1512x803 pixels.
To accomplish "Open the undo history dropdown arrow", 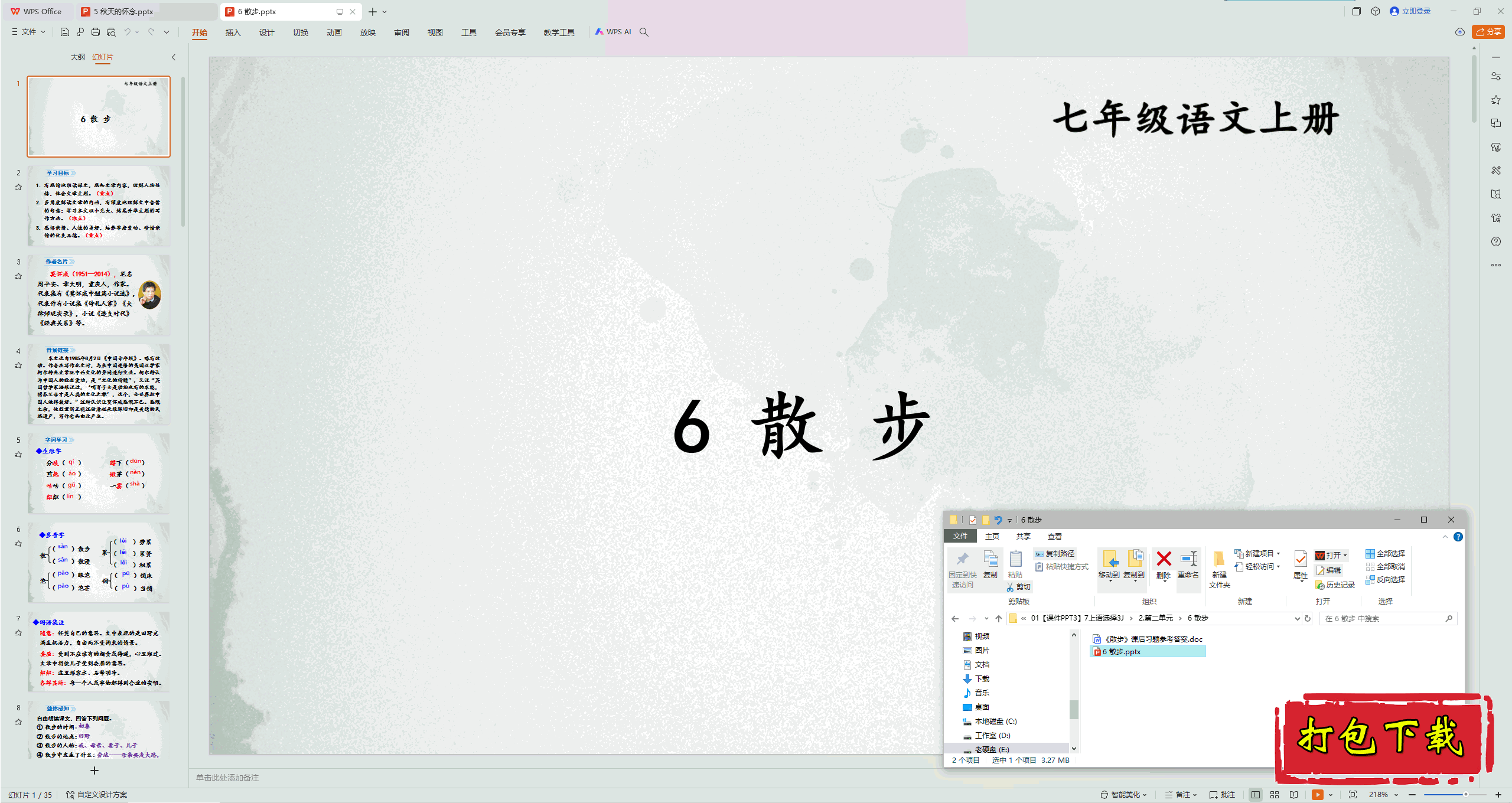I will coord(137,32).
